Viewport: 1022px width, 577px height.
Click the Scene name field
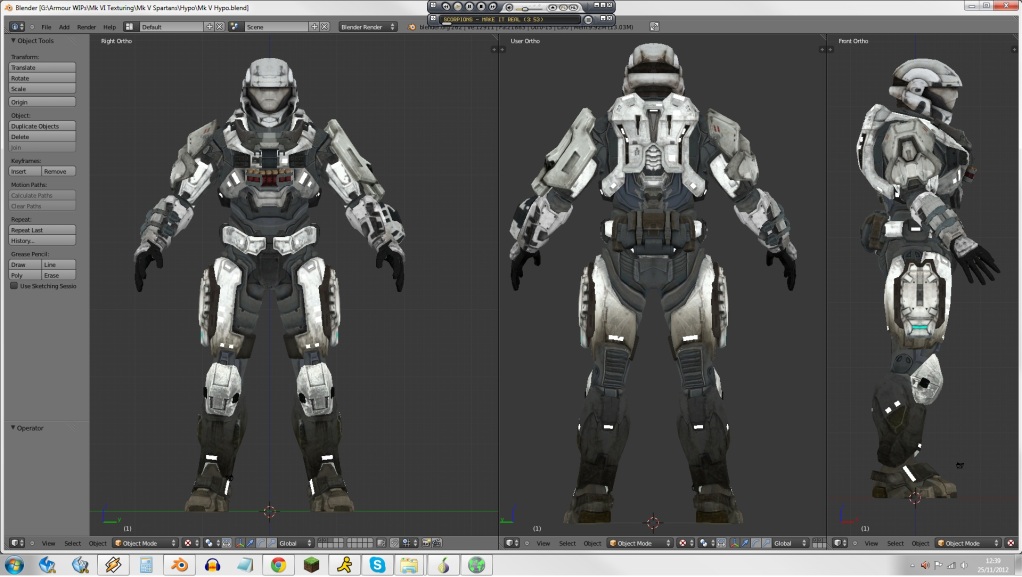coord(276,27)
